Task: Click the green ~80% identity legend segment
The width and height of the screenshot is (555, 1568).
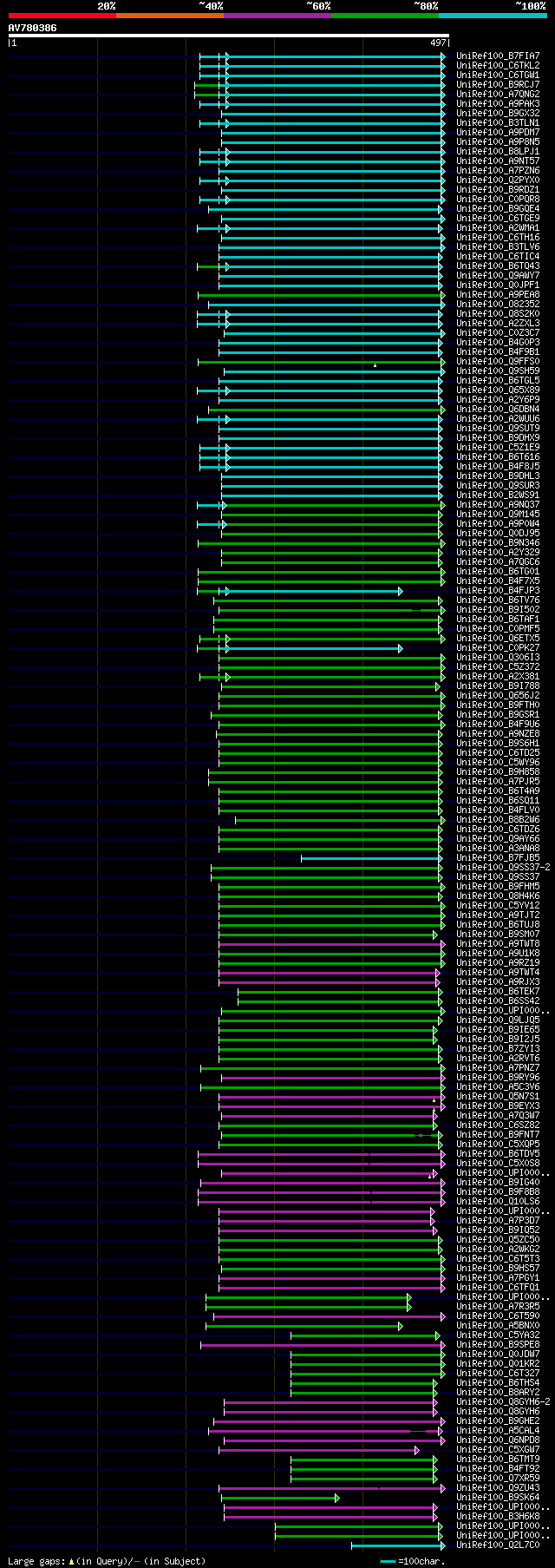Action: 384,16
